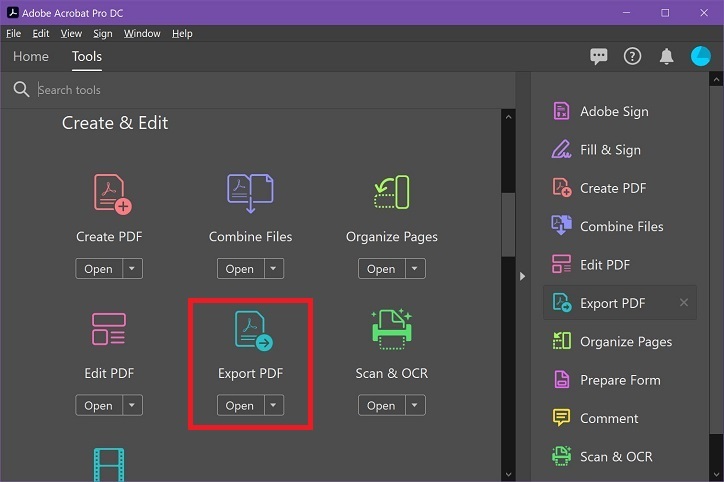Viewport: 724px width, 482px height.
Task: Click the Scan & OCR printer icon in main grid
Action: [392, 329]
